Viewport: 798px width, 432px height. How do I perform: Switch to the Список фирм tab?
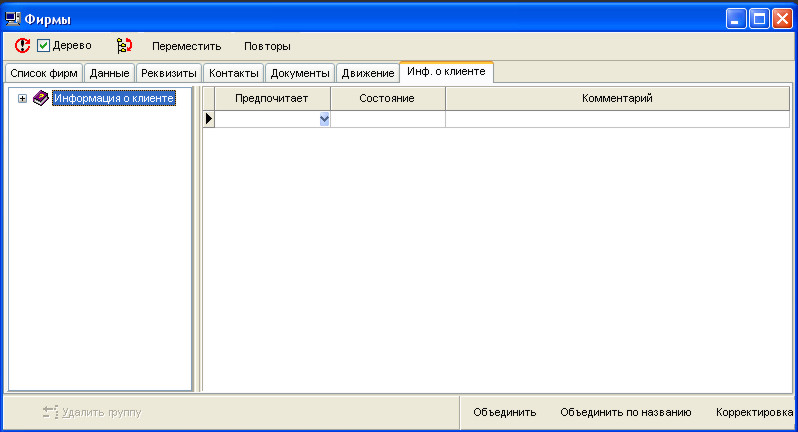pyautogui.click(x=43, y=73)
